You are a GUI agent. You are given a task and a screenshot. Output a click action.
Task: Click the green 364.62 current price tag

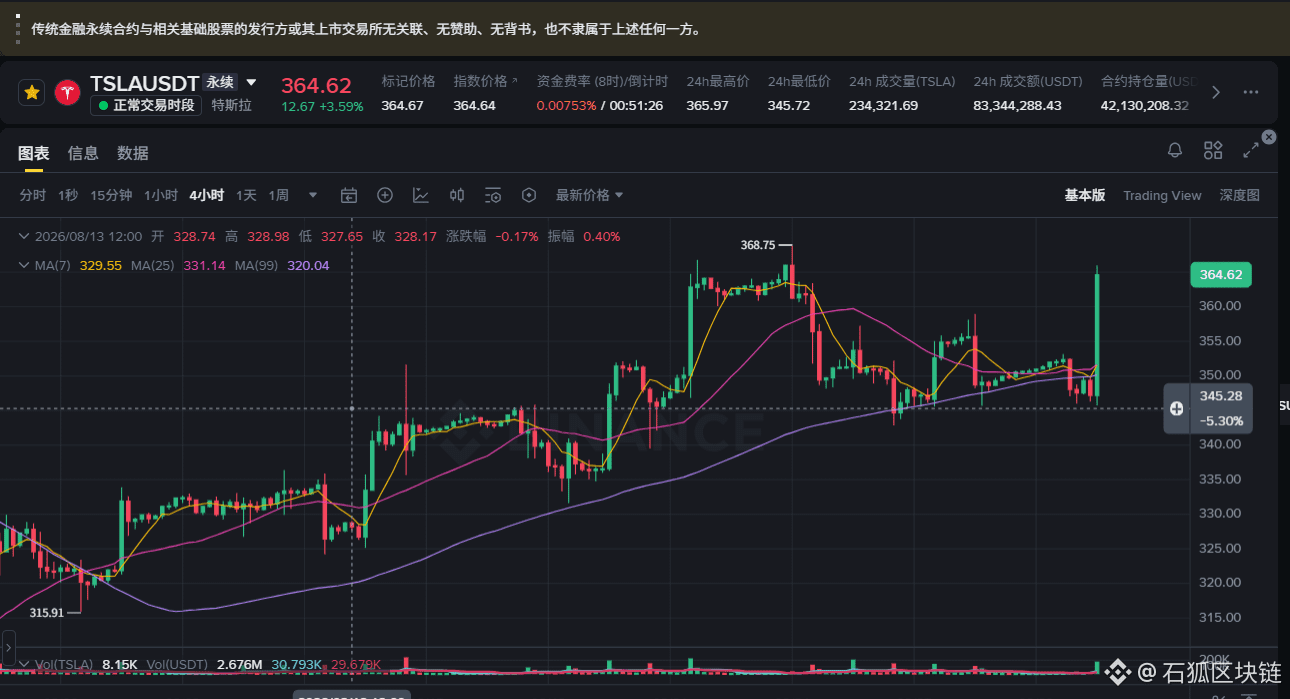[x=1221, y=275]
